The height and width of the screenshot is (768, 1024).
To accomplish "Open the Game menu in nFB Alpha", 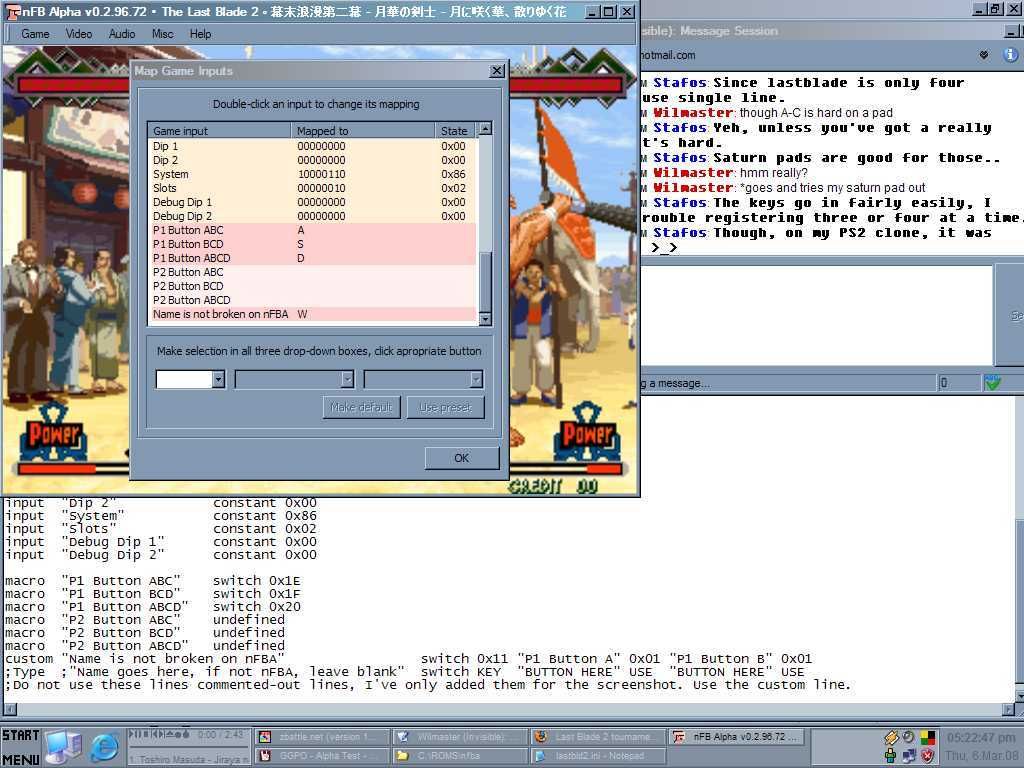I will 35,34.
